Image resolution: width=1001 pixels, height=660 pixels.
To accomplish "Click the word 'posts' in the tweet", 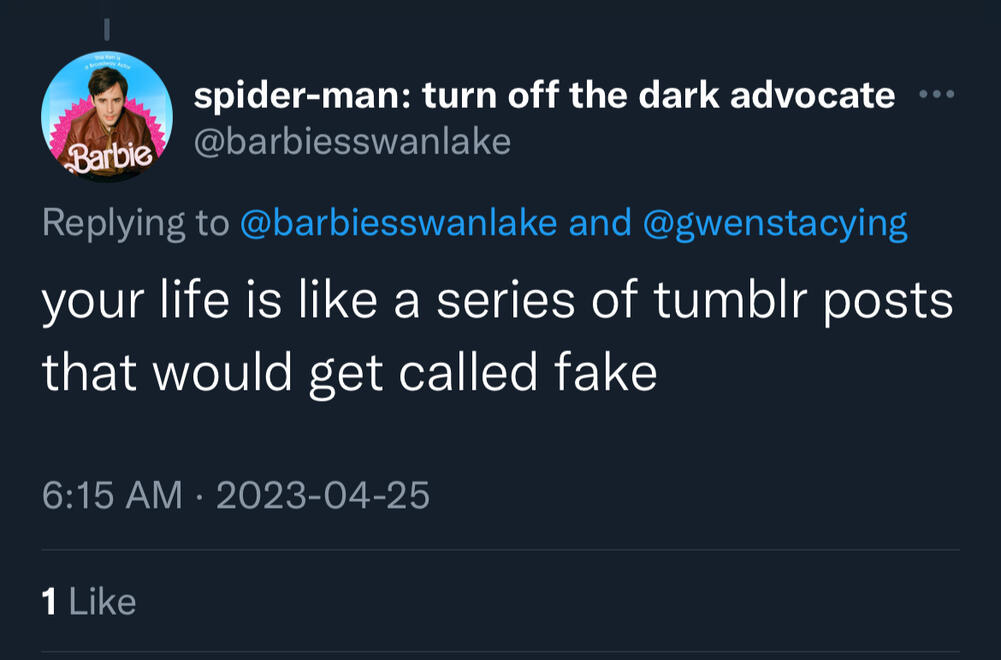I will 888,302.
